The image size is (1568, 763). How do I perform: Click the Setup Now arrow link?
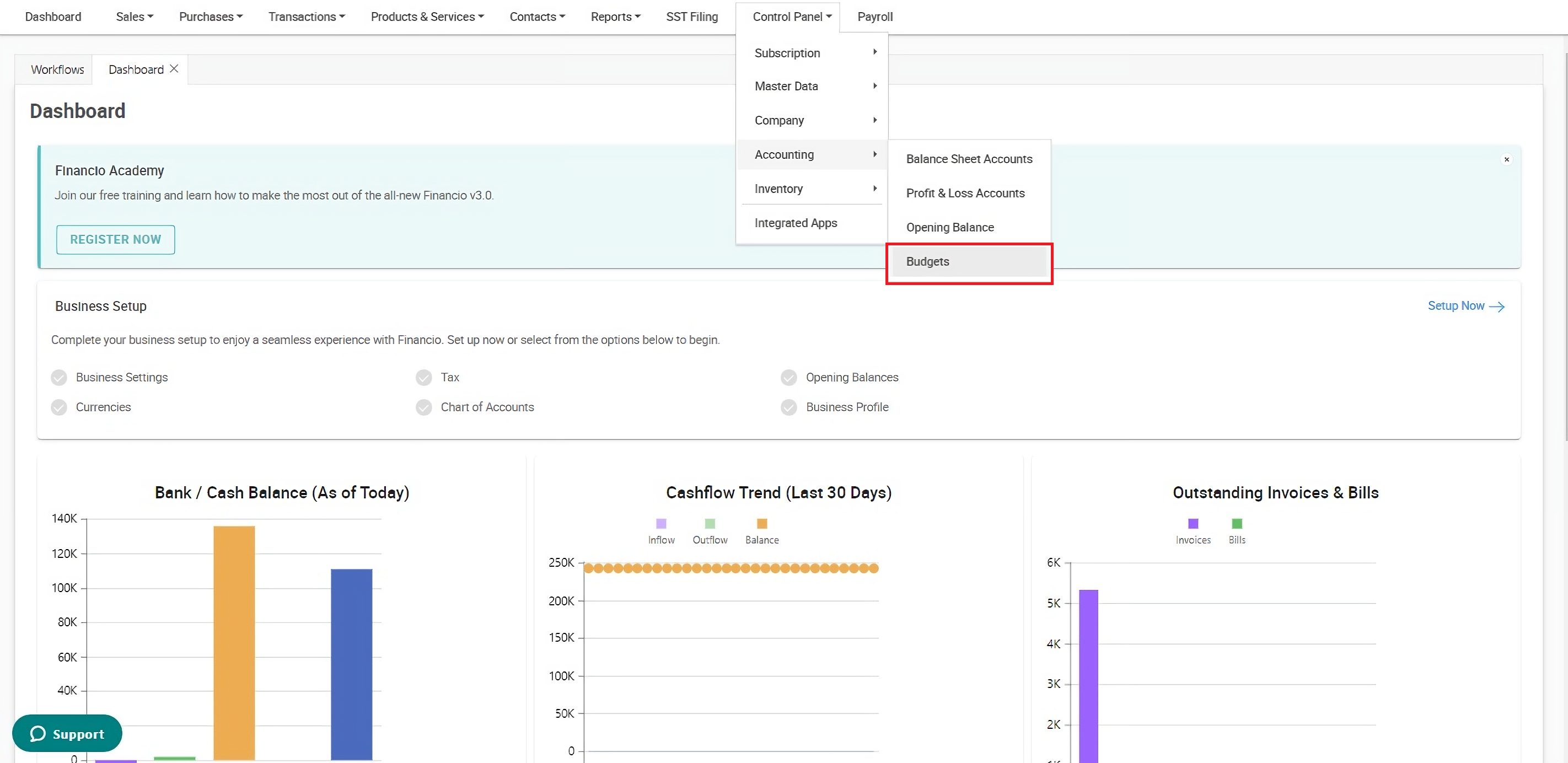pos(1466,306)
